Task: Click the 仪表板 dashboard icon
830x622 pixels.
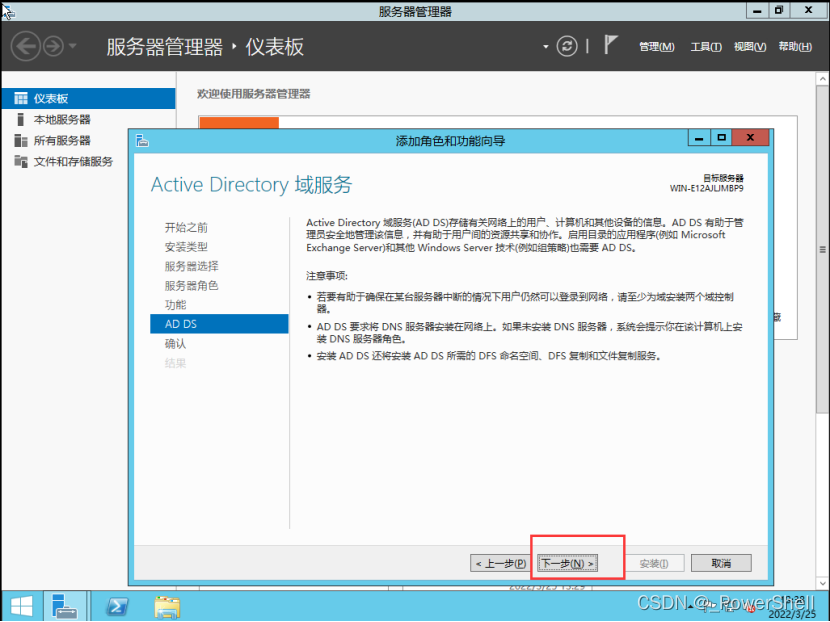Action: [x=21, y=98]
